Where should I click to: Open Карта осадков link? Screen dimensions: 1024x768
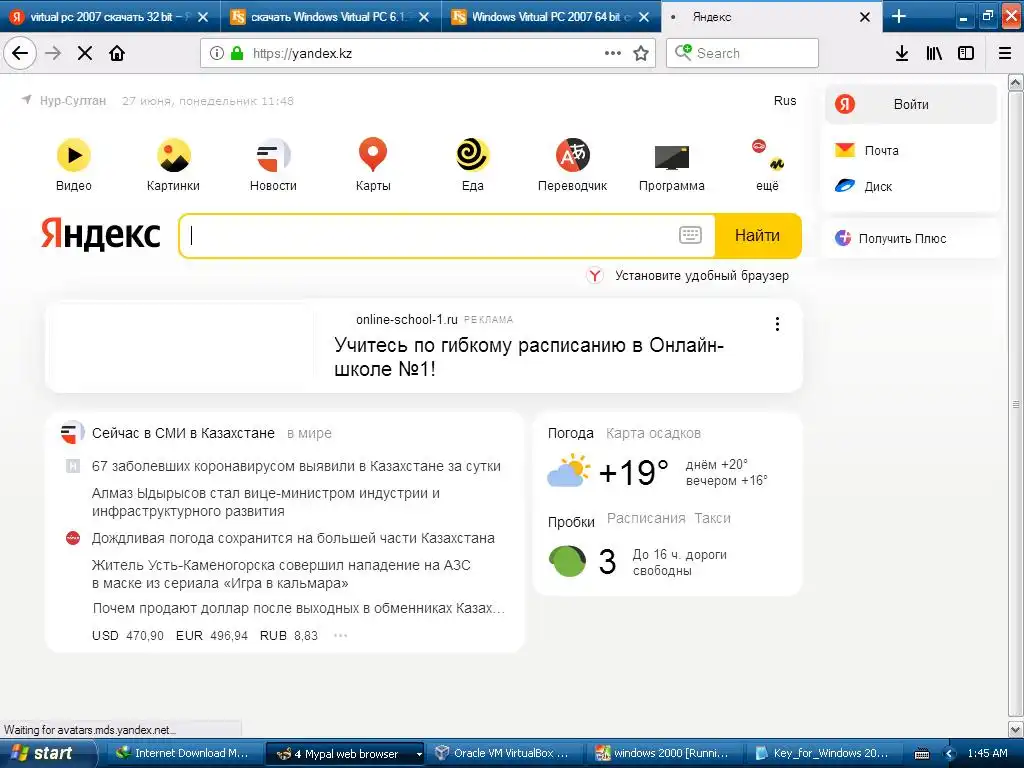[653, 433]
